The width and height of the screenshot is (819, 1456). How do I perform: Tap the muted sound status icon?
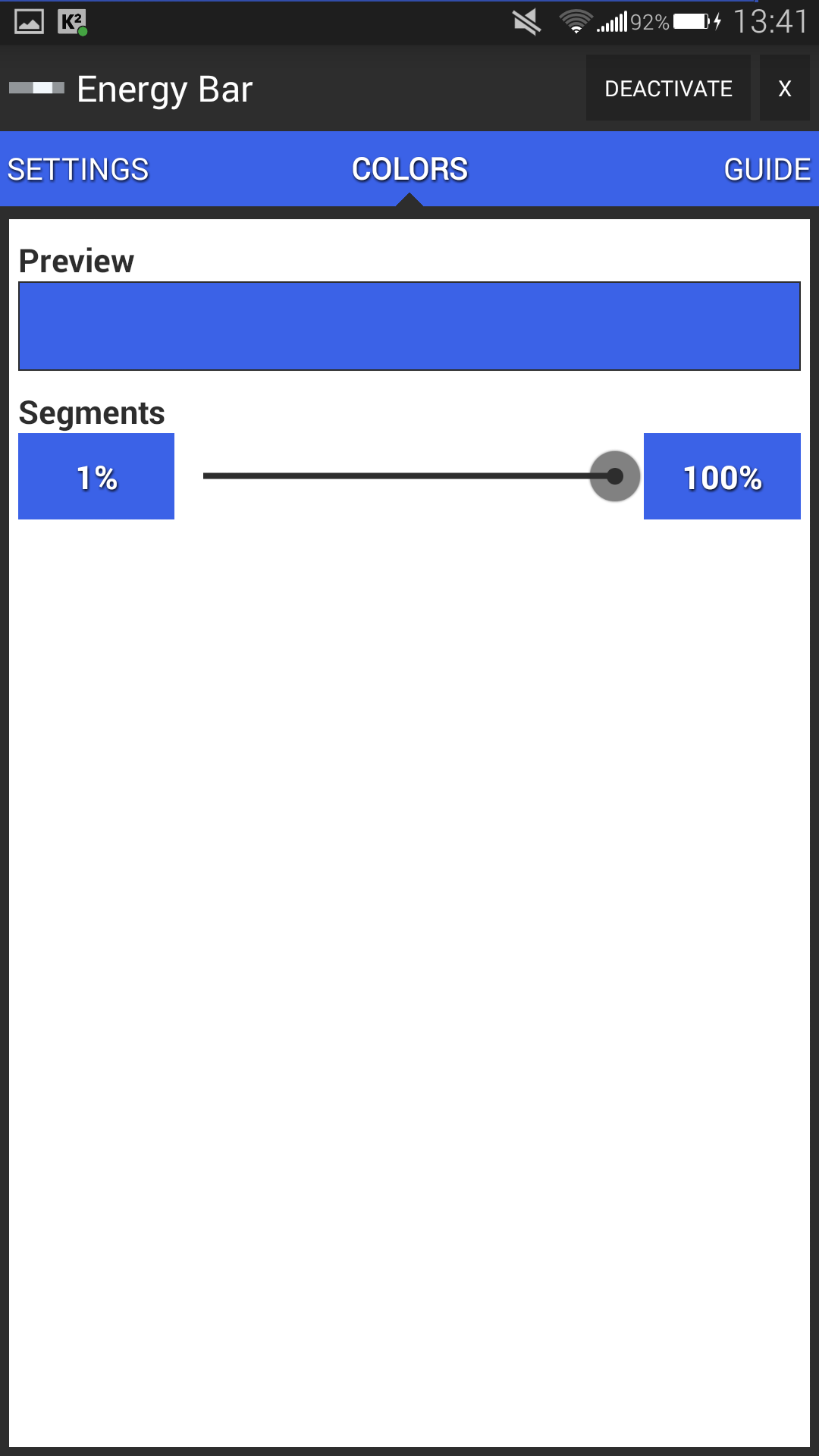(x=527, y=22)
